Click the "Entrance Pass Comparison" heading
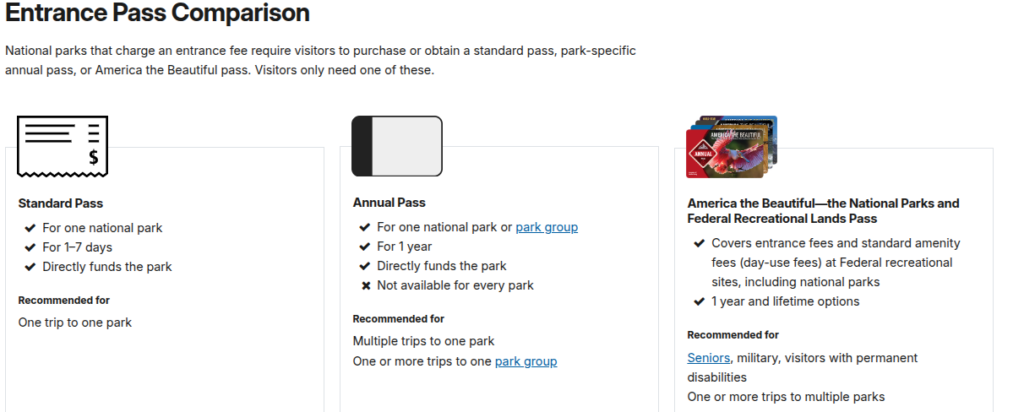 (157, 14)
